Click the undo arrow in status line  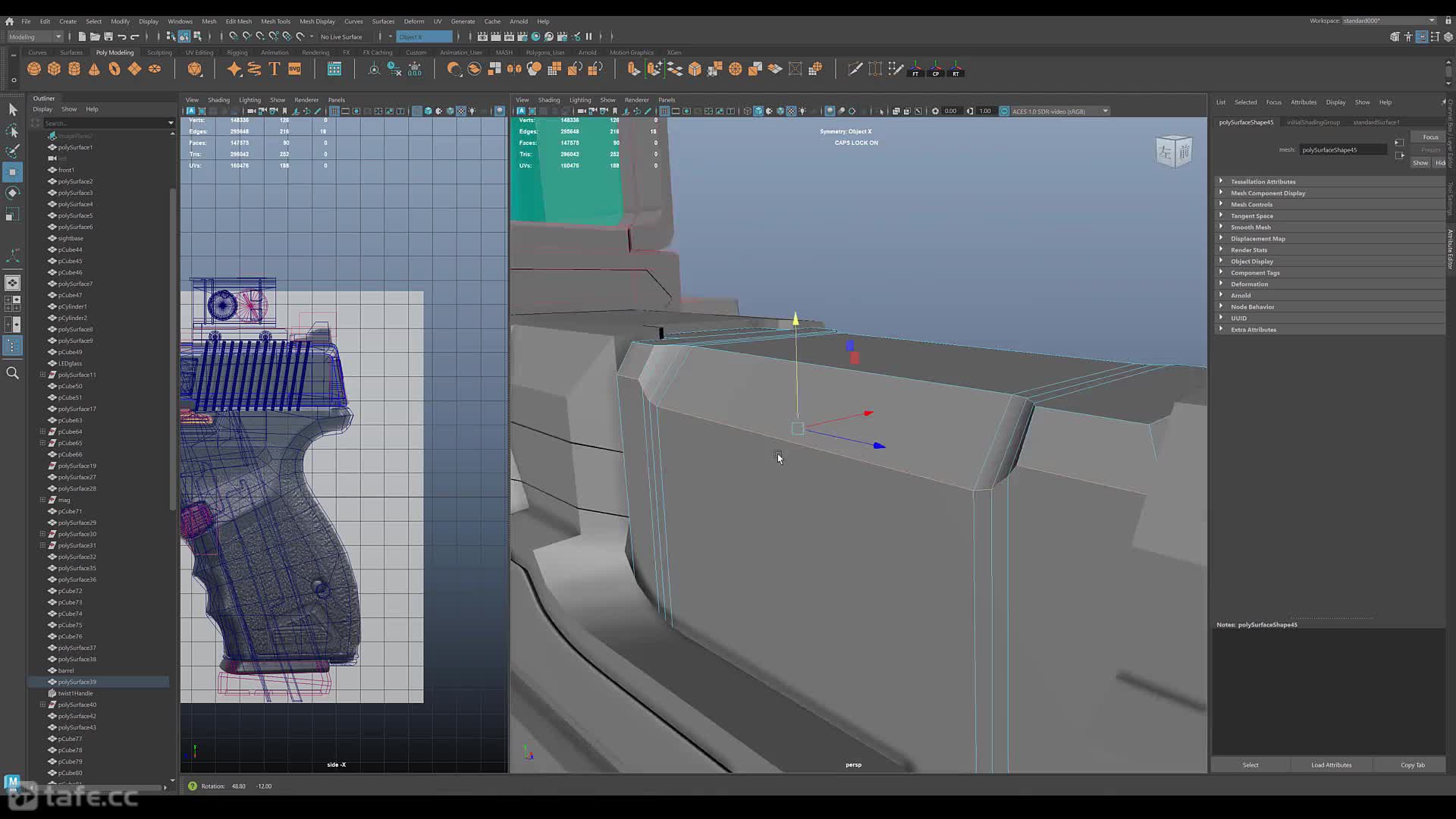[122, 36]
